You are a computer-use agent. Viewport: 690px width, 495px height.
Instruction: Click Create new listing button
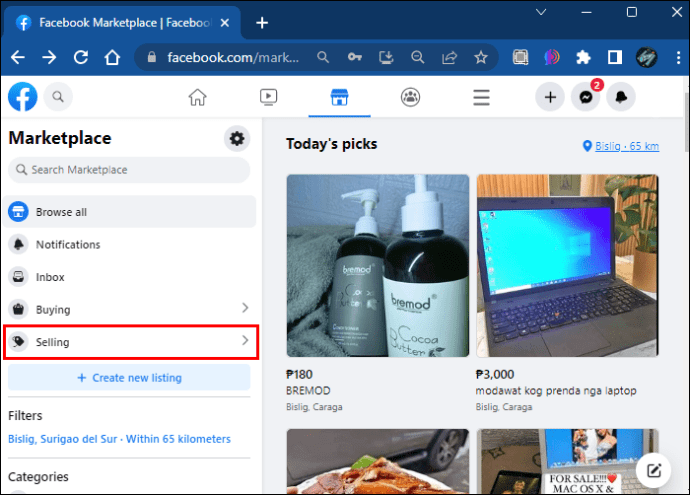pyautogui.click(x=129, y=378)
